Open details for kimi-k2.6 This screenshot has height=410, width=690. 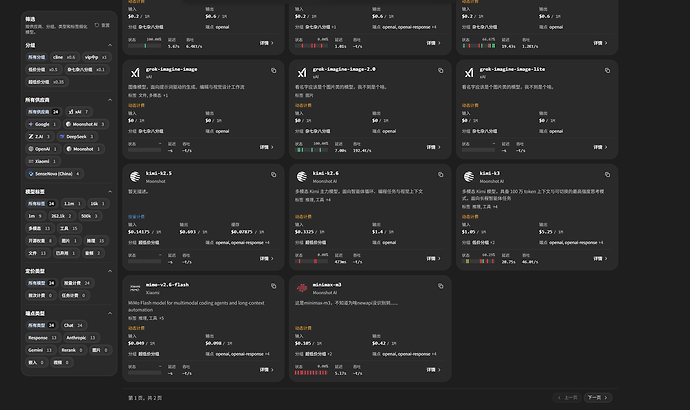433,259
